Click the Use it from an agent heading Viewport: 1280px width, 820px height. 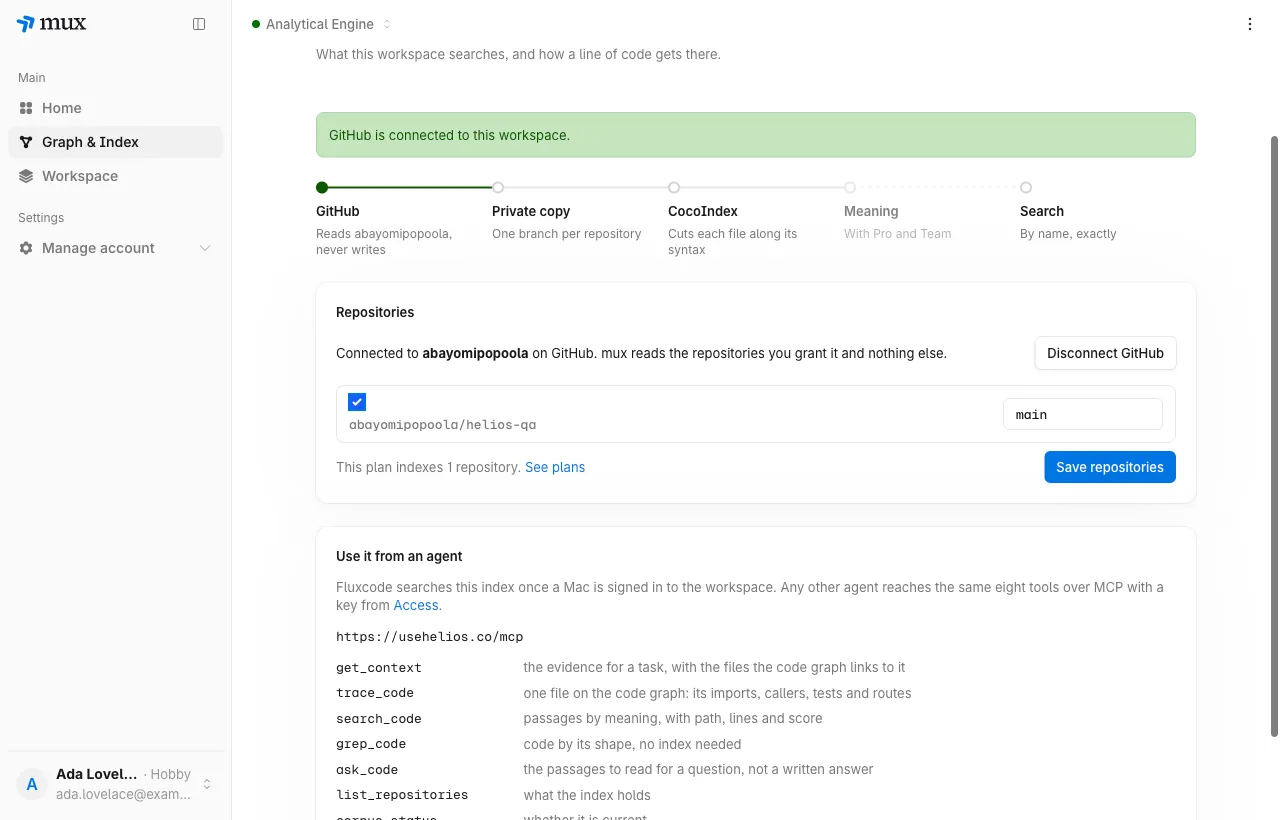pyautogui.click(x=399, y=556)
